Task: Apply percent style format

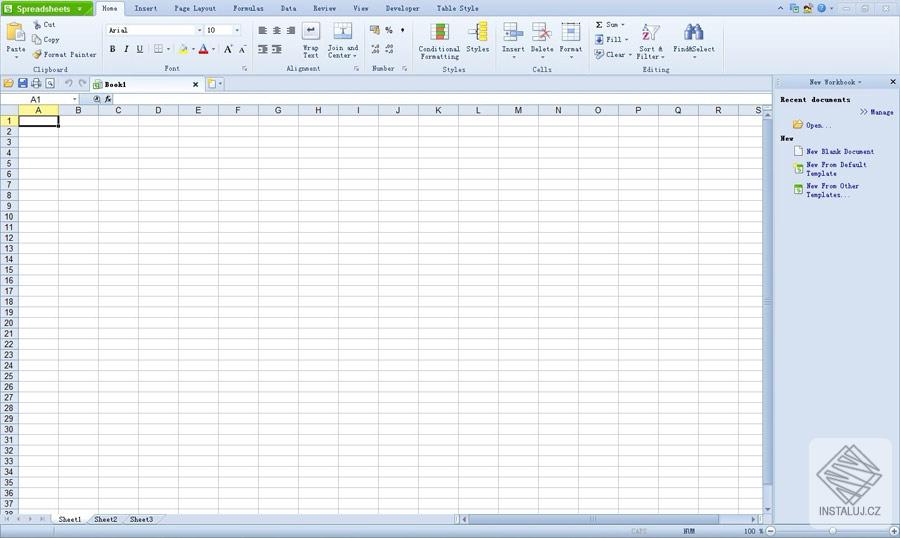Action: pos(389,30)
